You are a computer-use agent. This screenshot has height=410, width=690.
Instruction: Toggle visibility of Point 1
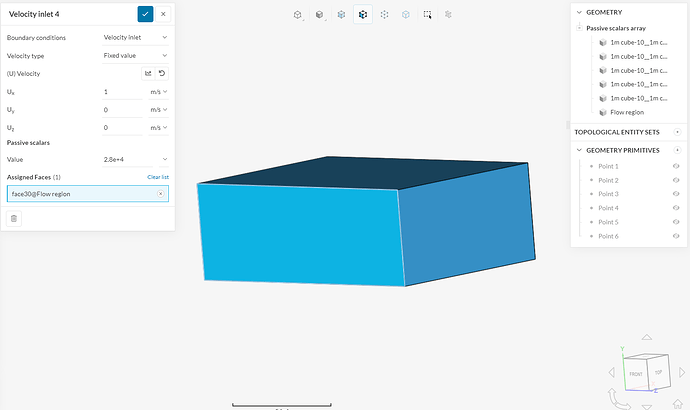point(676,166)
